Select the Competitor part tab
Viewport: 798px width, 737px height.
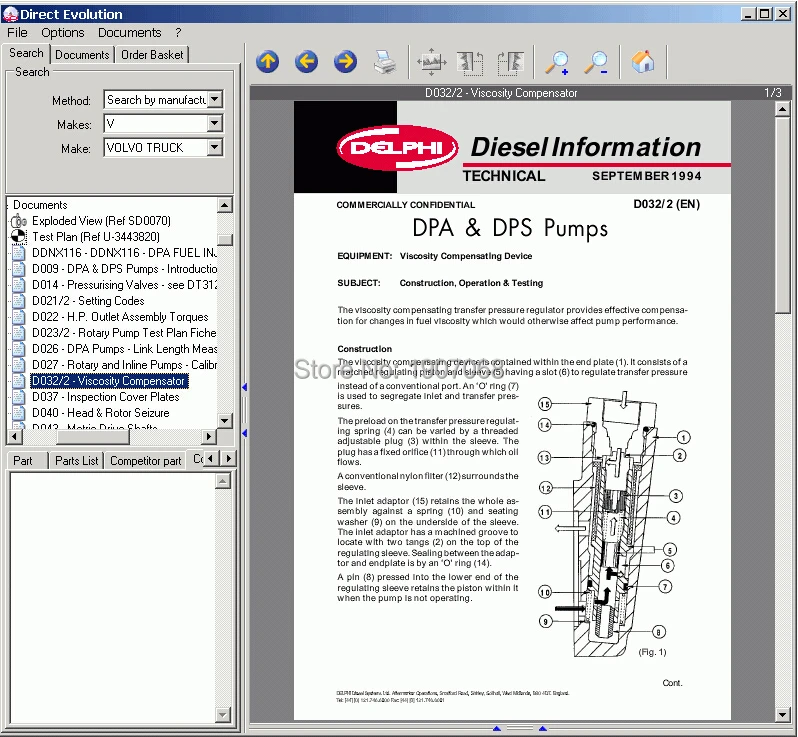146,461
